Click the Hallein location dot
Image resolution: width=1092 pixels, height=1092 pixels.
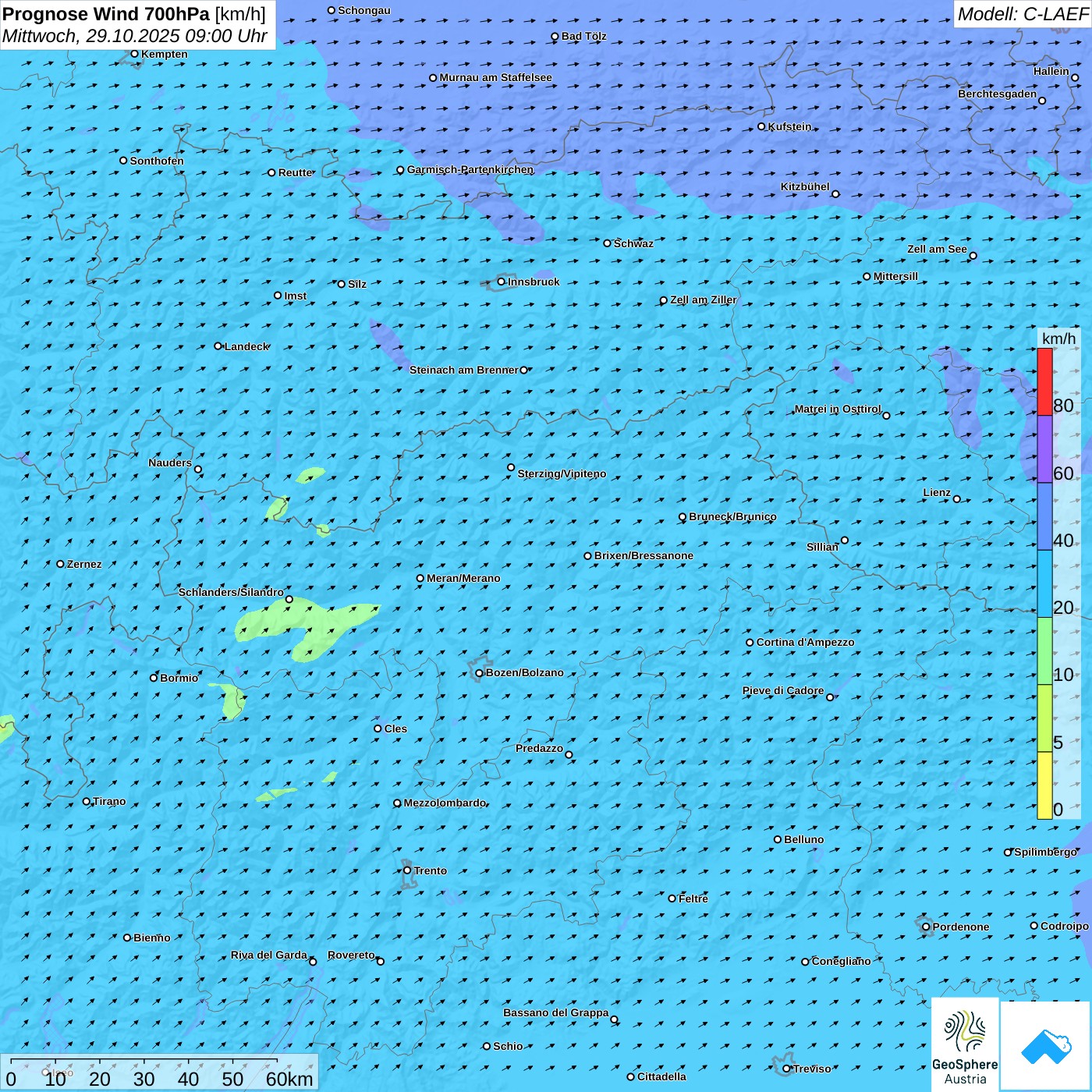click(1075, 78)
